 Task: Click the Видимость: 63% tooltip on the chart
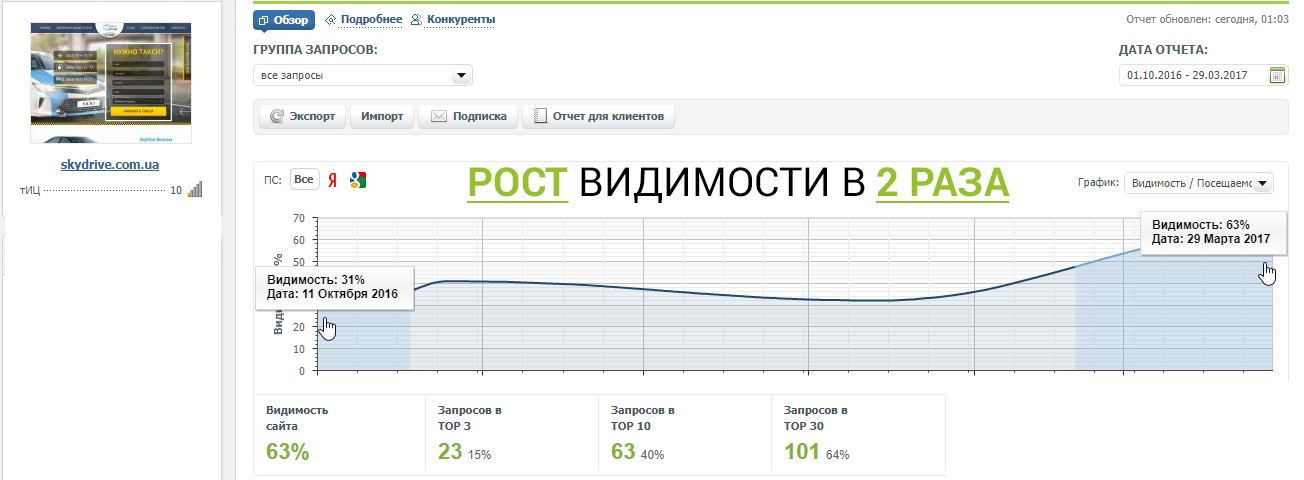tap(1211, 232)
